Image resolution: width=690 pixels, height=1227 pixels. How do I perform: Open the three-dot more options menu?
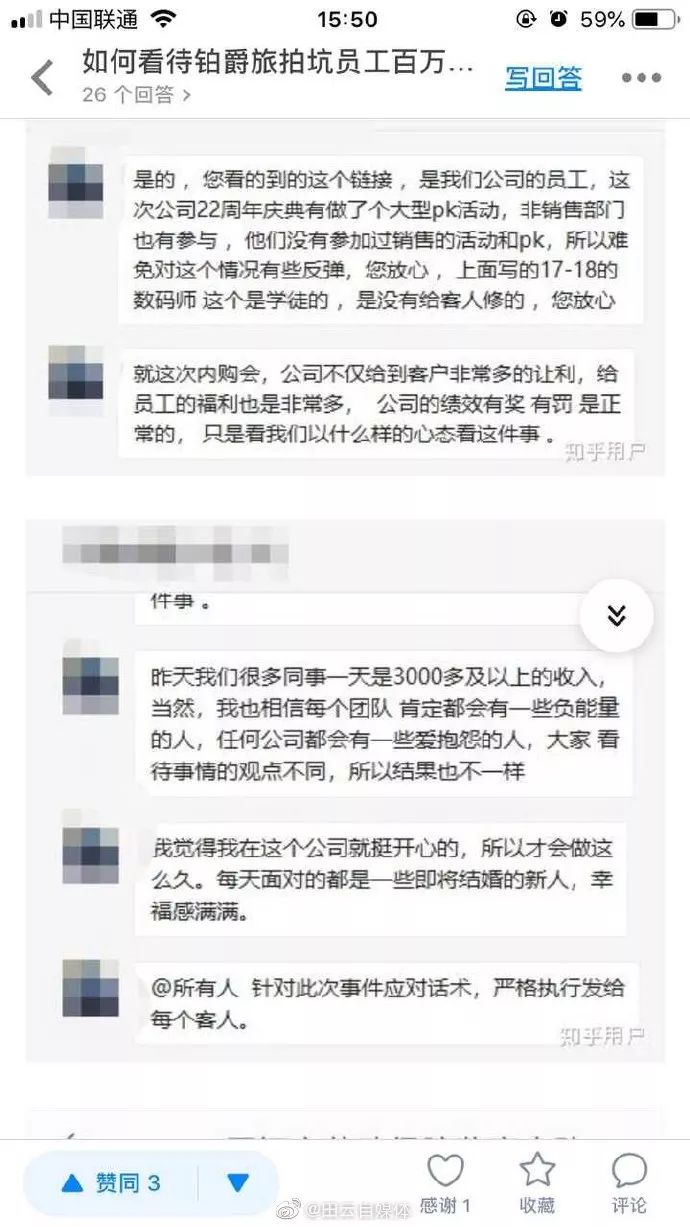click(x=642, y=78)
